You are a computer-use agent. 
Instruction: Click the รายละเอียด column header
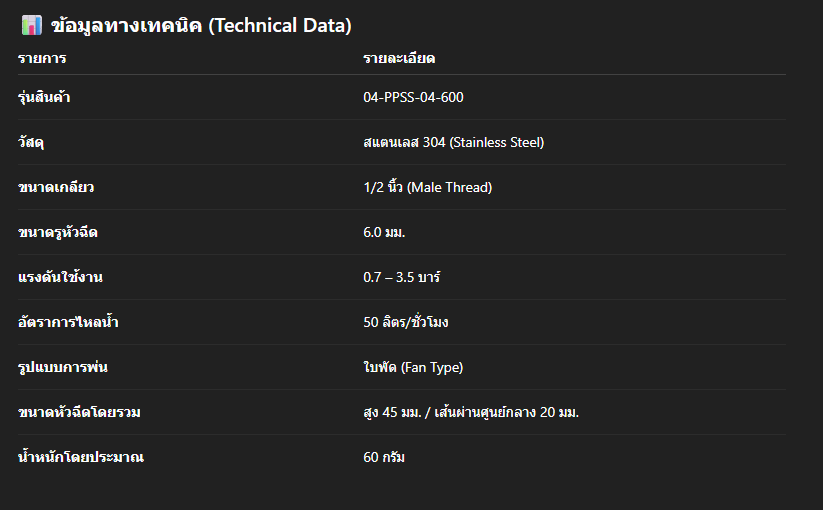coord(399,58)
